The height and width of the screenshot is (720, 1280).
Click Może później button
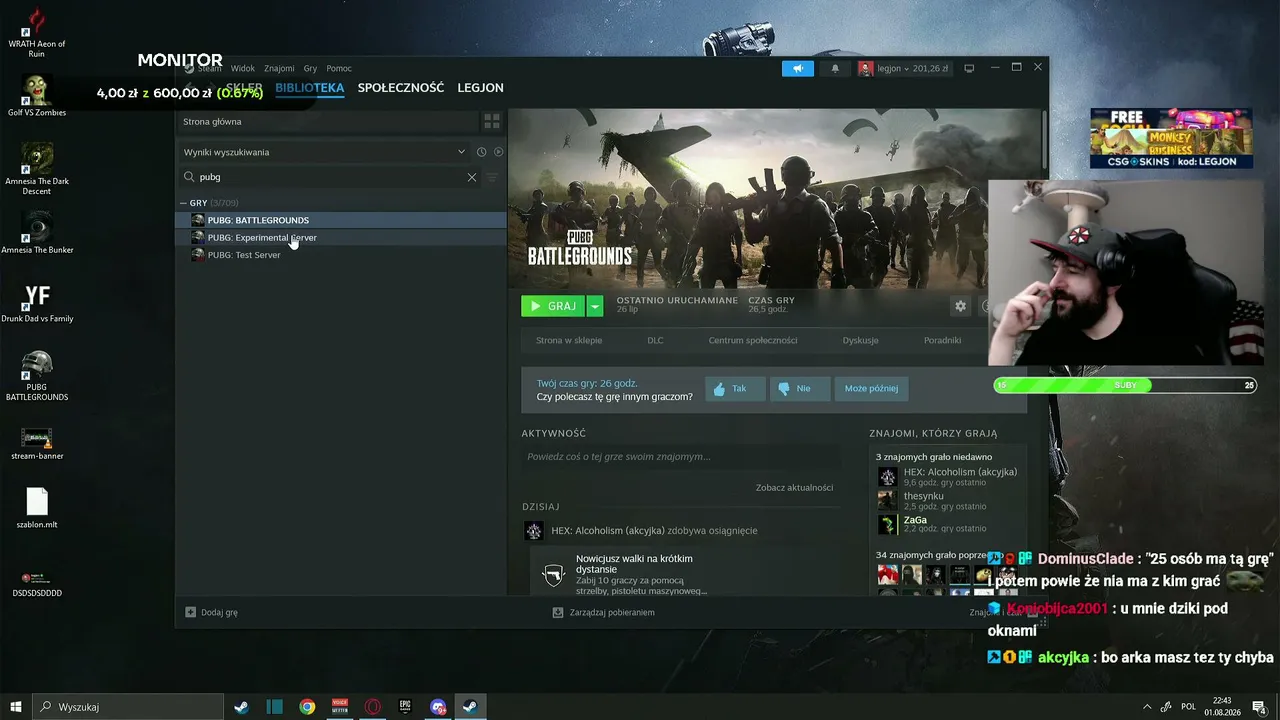871,389
